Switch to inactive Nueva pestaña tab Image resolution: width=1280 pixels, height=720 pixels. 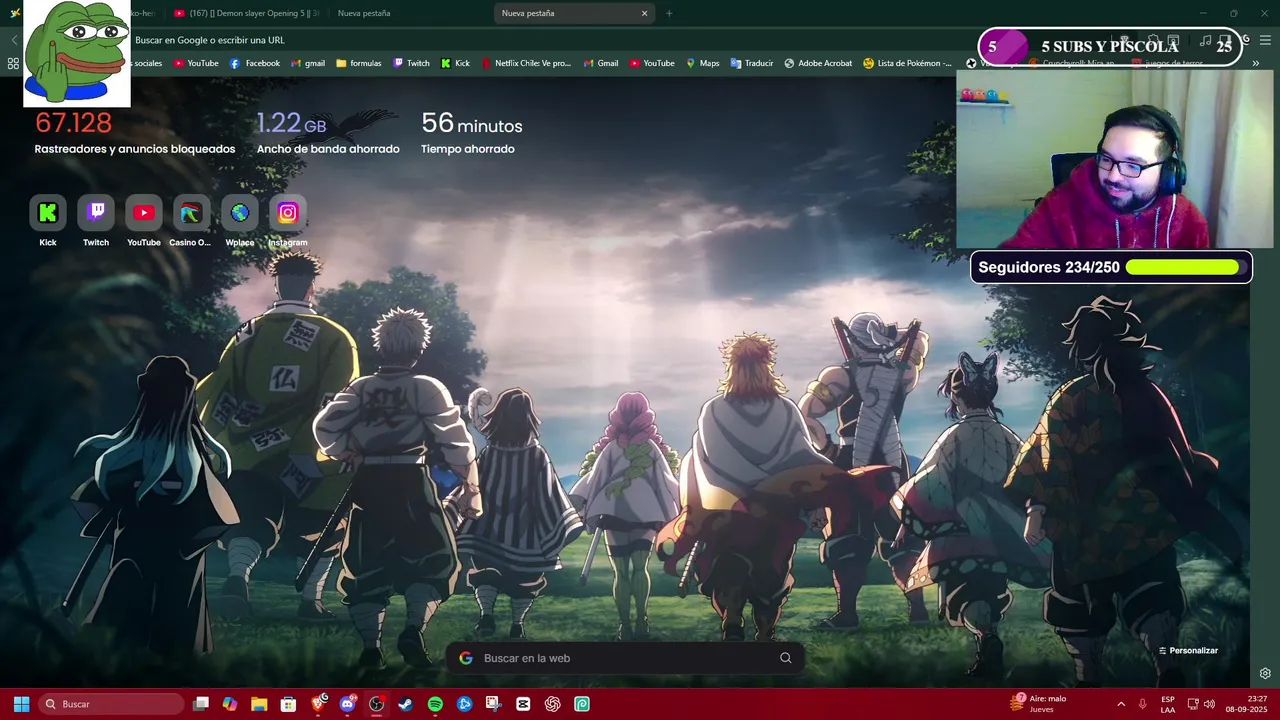pos(364,13)
